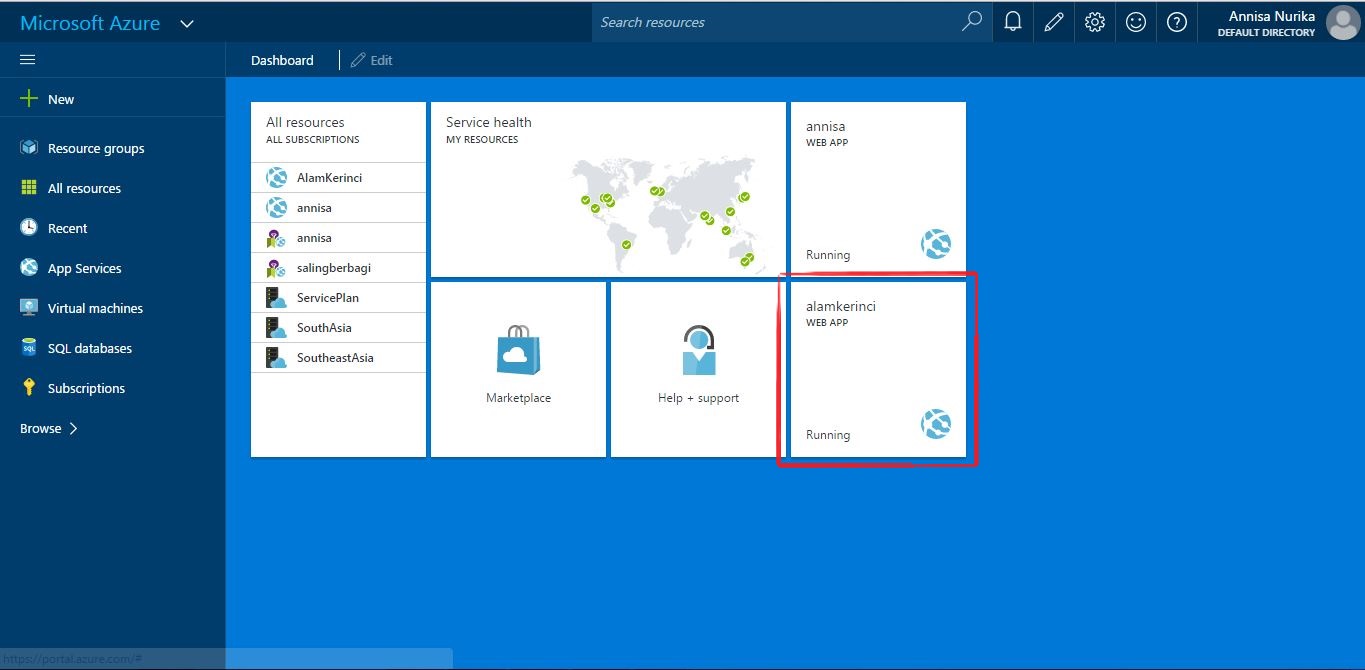The image size is (1365, 670).
Task: Click the user avatar picture
Action: (x=1342, y=23)
